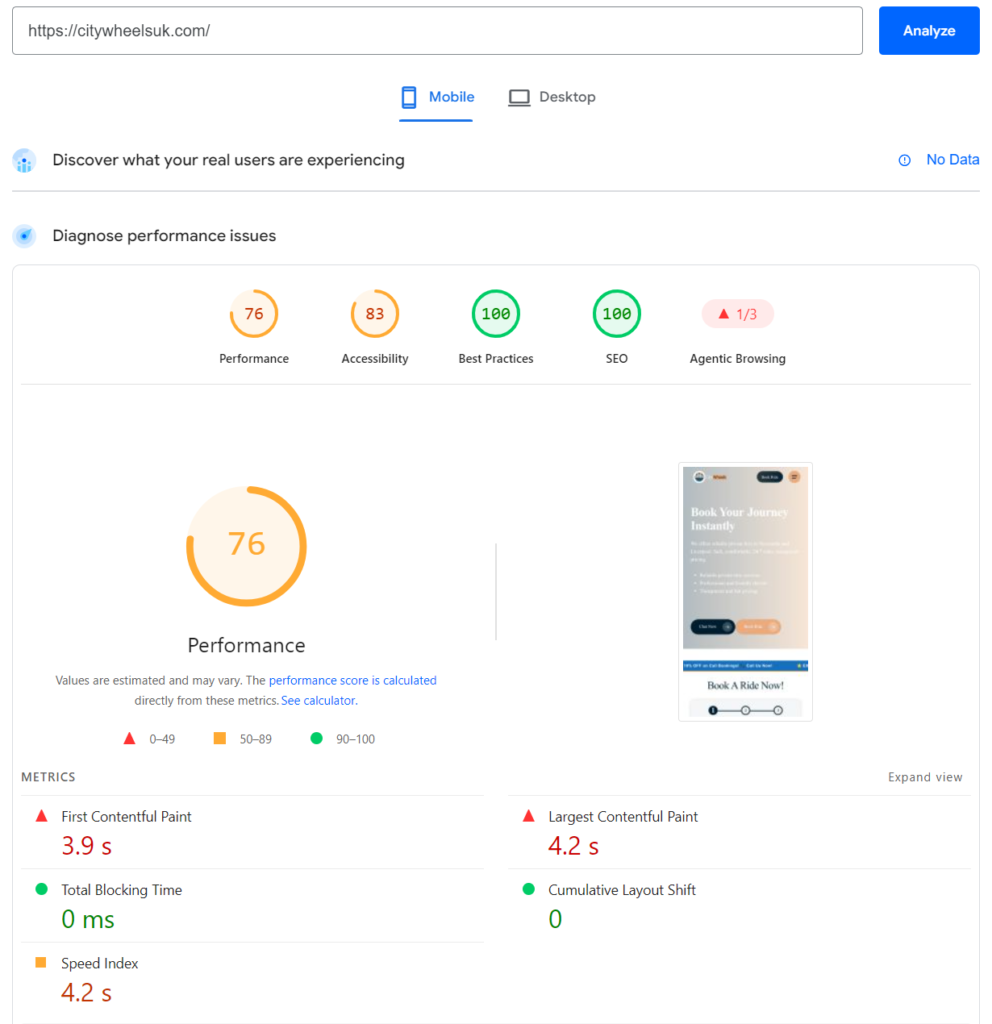Screen dimensions: 992x1024
Task: Expand view of the metrics section
Action: click(925, 777)
